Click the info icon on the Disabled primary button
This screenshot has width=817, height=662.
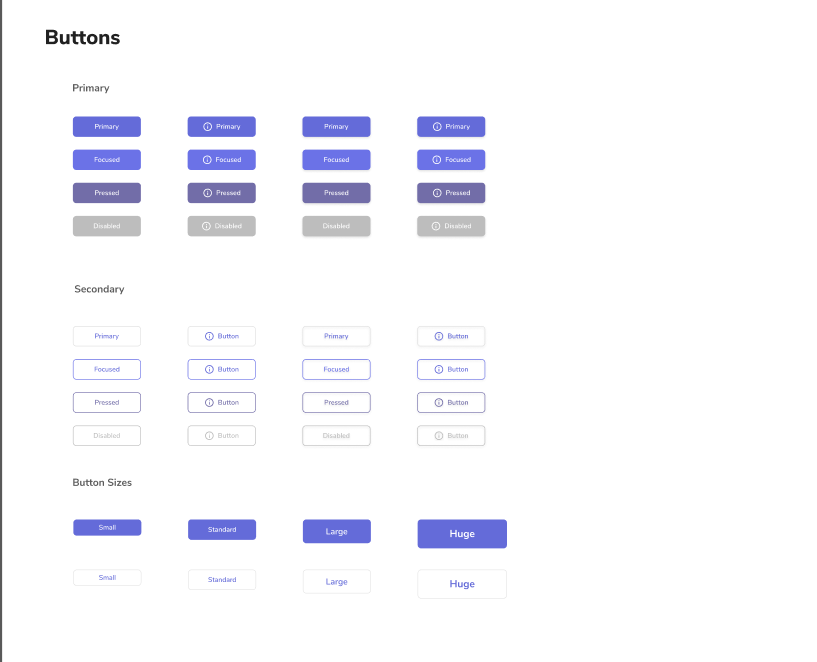click(206, 225)
